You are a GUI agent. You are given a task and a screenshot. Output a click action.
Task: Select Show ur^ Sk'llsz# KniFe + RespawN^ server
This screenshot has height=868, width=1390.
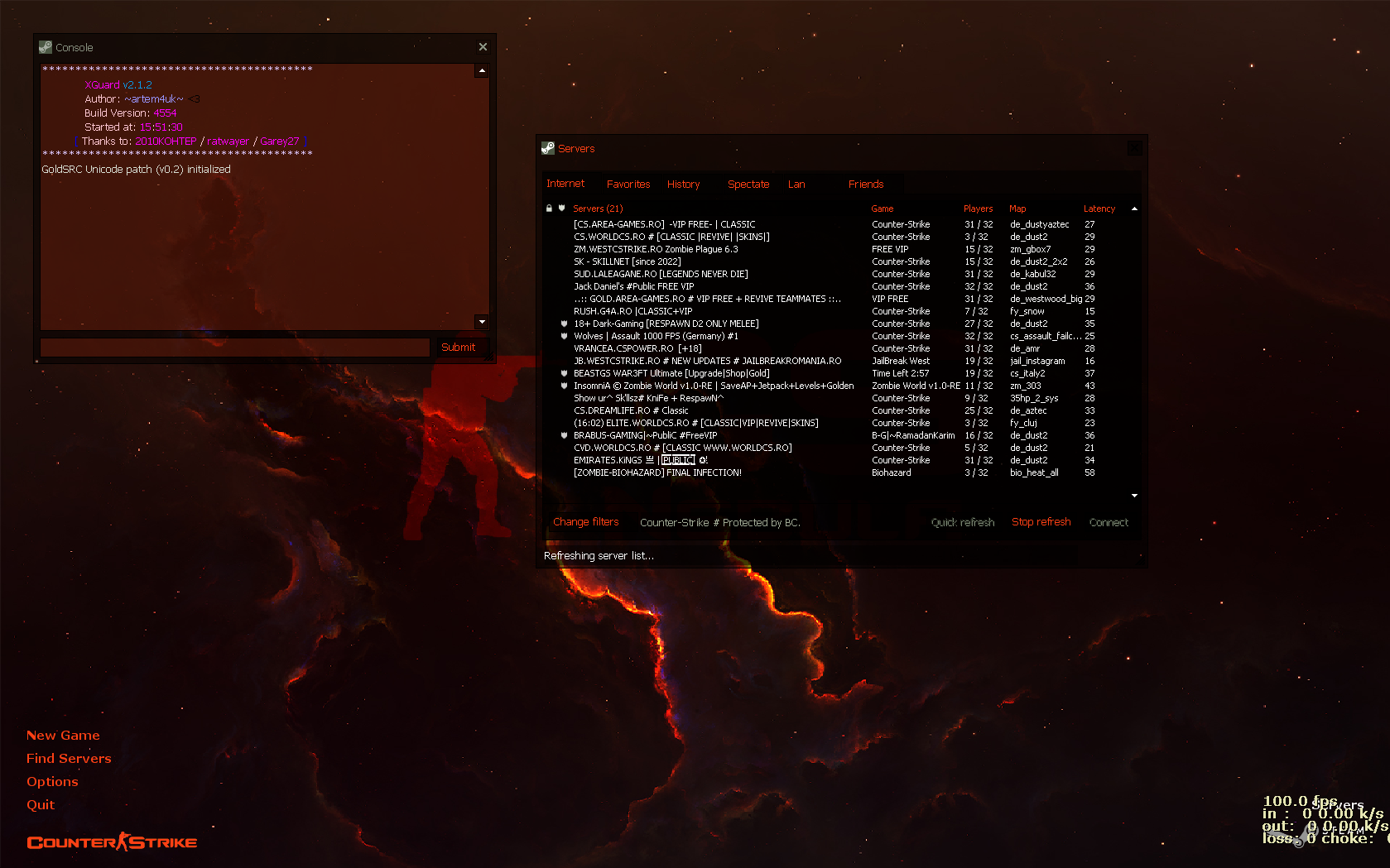pos(836,398)
